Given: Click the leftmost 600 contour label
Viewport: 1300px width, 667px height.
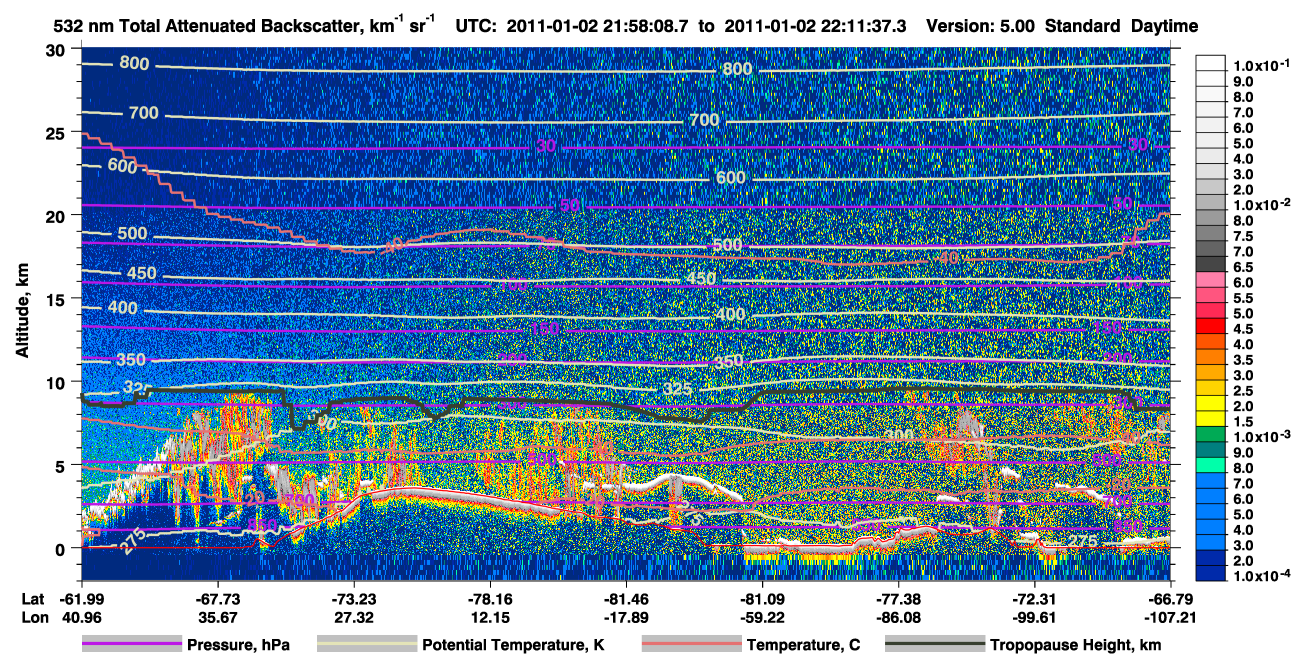Looking at the screenshot, I should coord(121,167).
